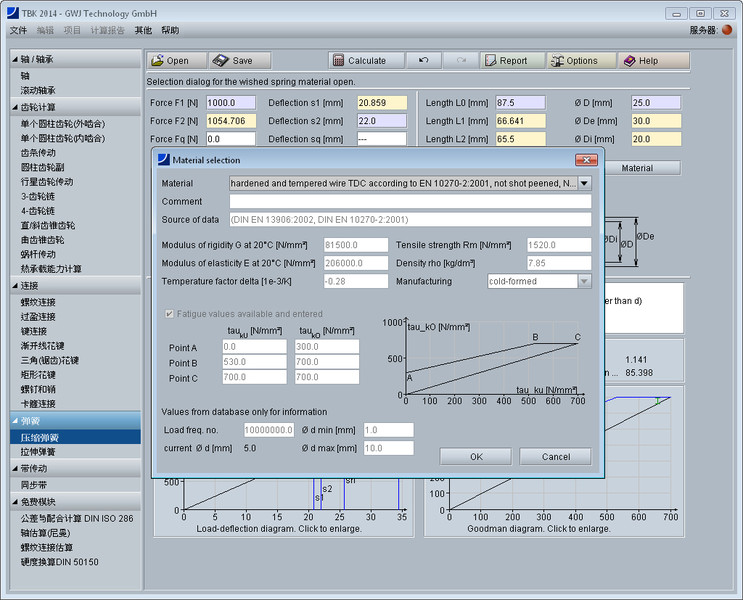743x600 pixels.
Task: Open Help via its book icon
Action: pos(629,61)
